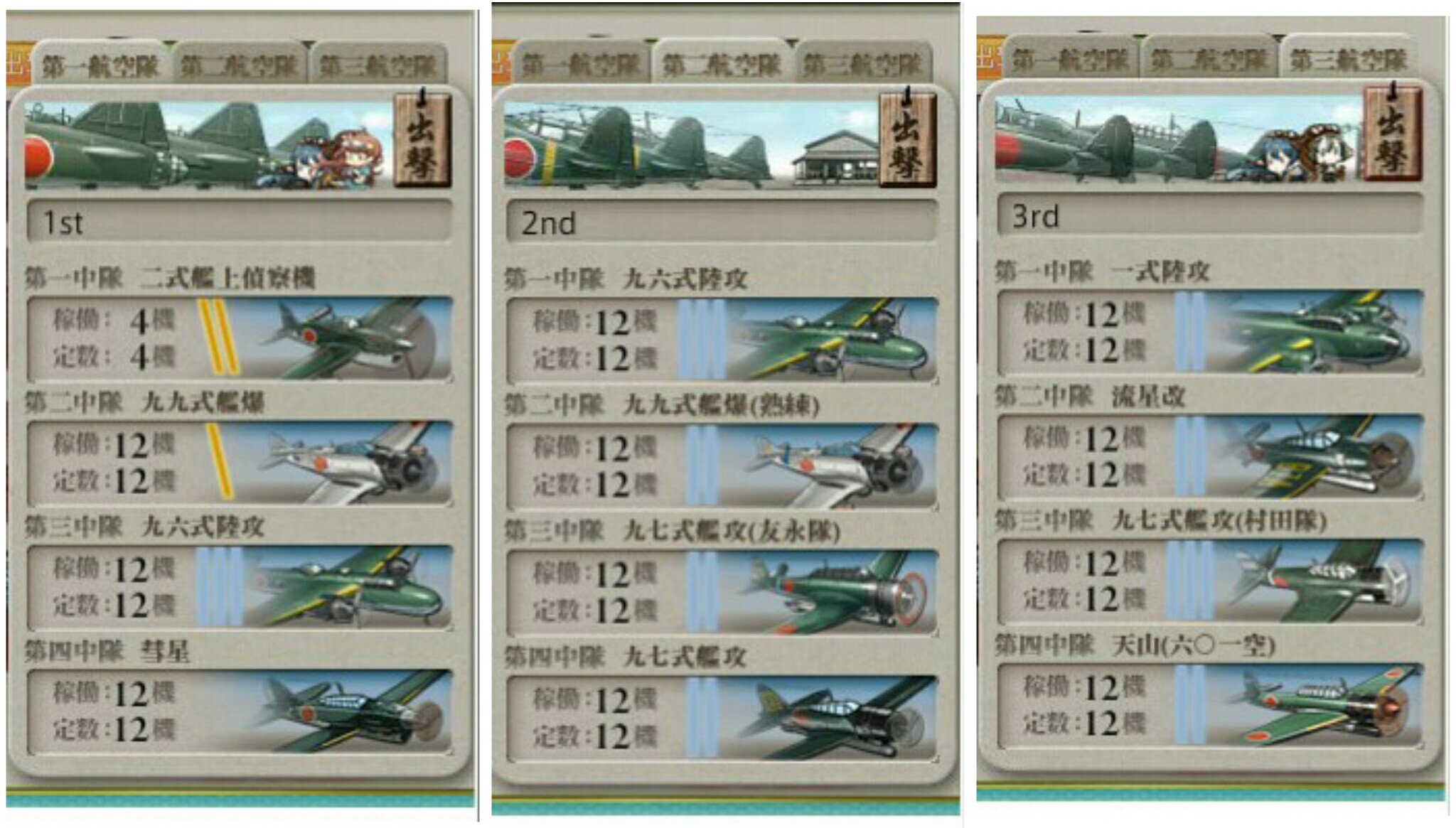Viewport: 1456px width, 828px height.
Task: Click the name field labeled 2nd
Action: (x=722, y=222)
